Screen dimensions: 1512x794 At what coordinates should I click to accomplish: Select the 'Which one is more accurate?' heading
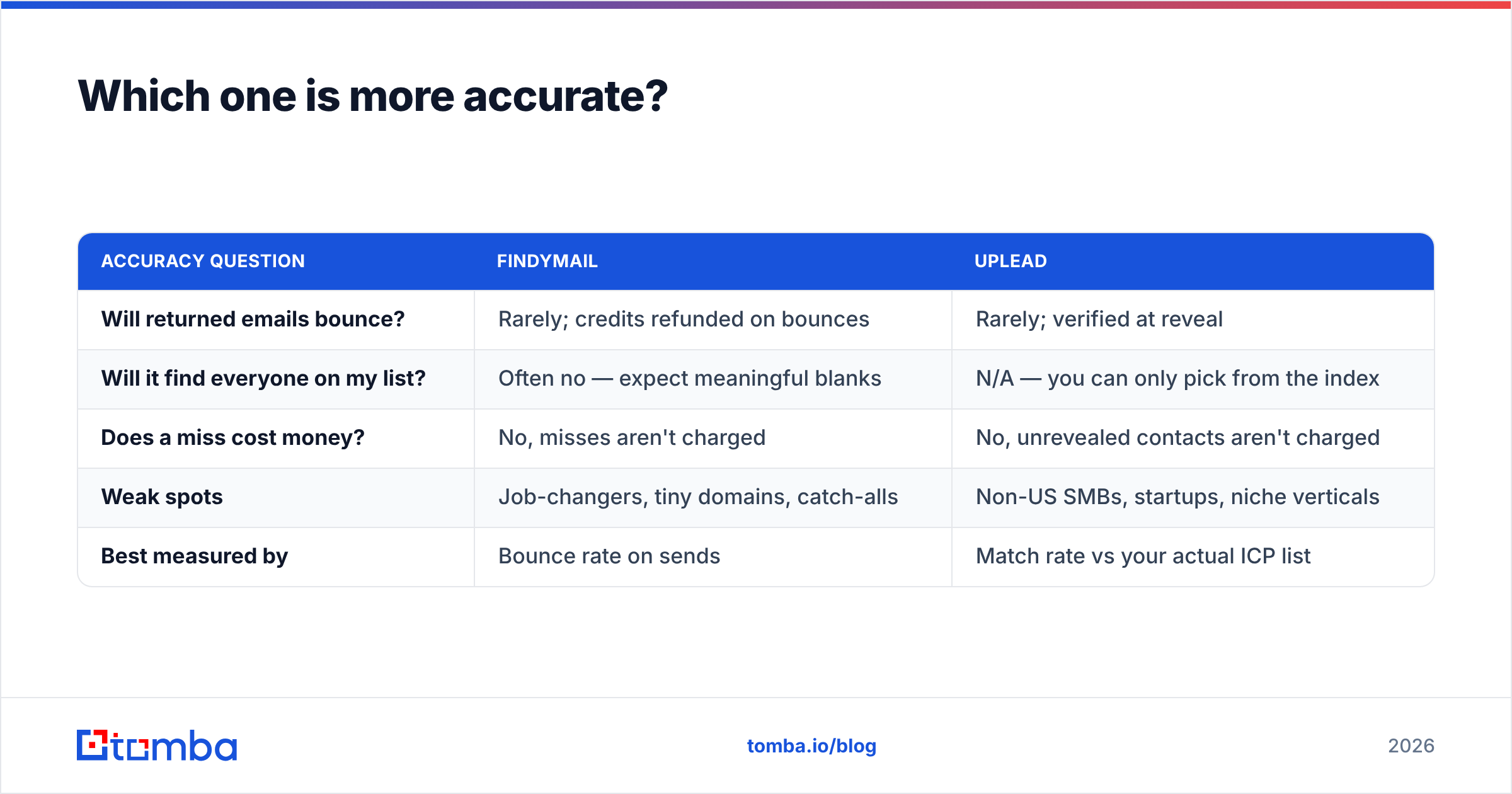point(372,96)
